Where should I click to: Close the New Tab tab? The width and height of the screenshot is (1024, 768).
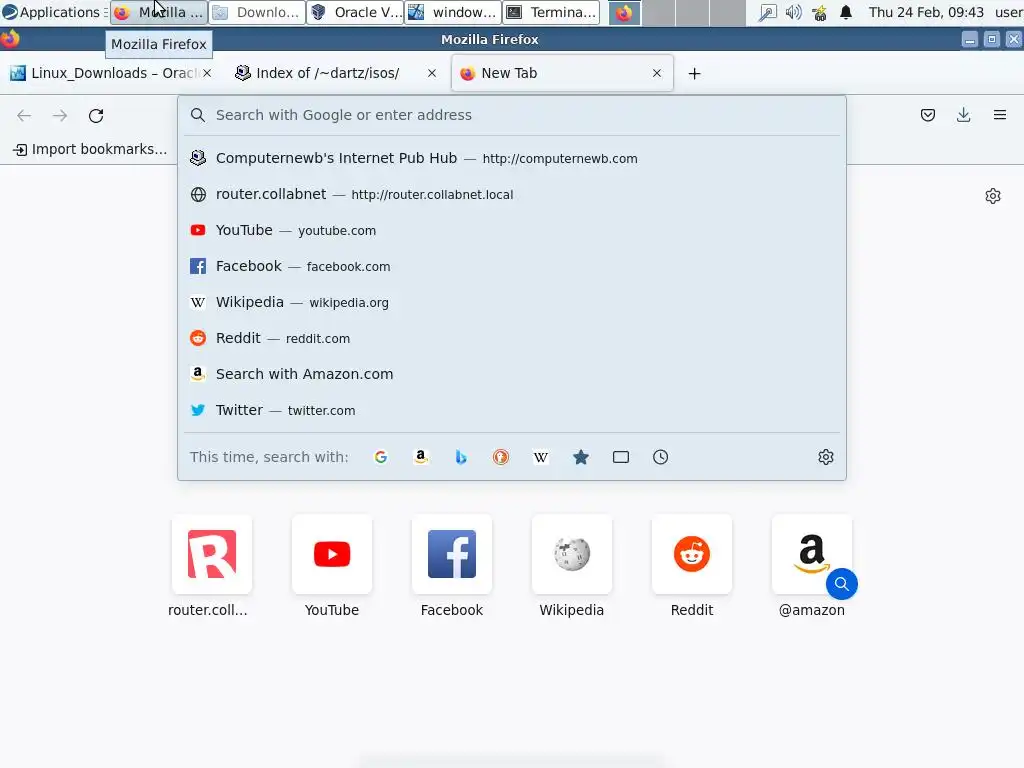tap(657, 73)
